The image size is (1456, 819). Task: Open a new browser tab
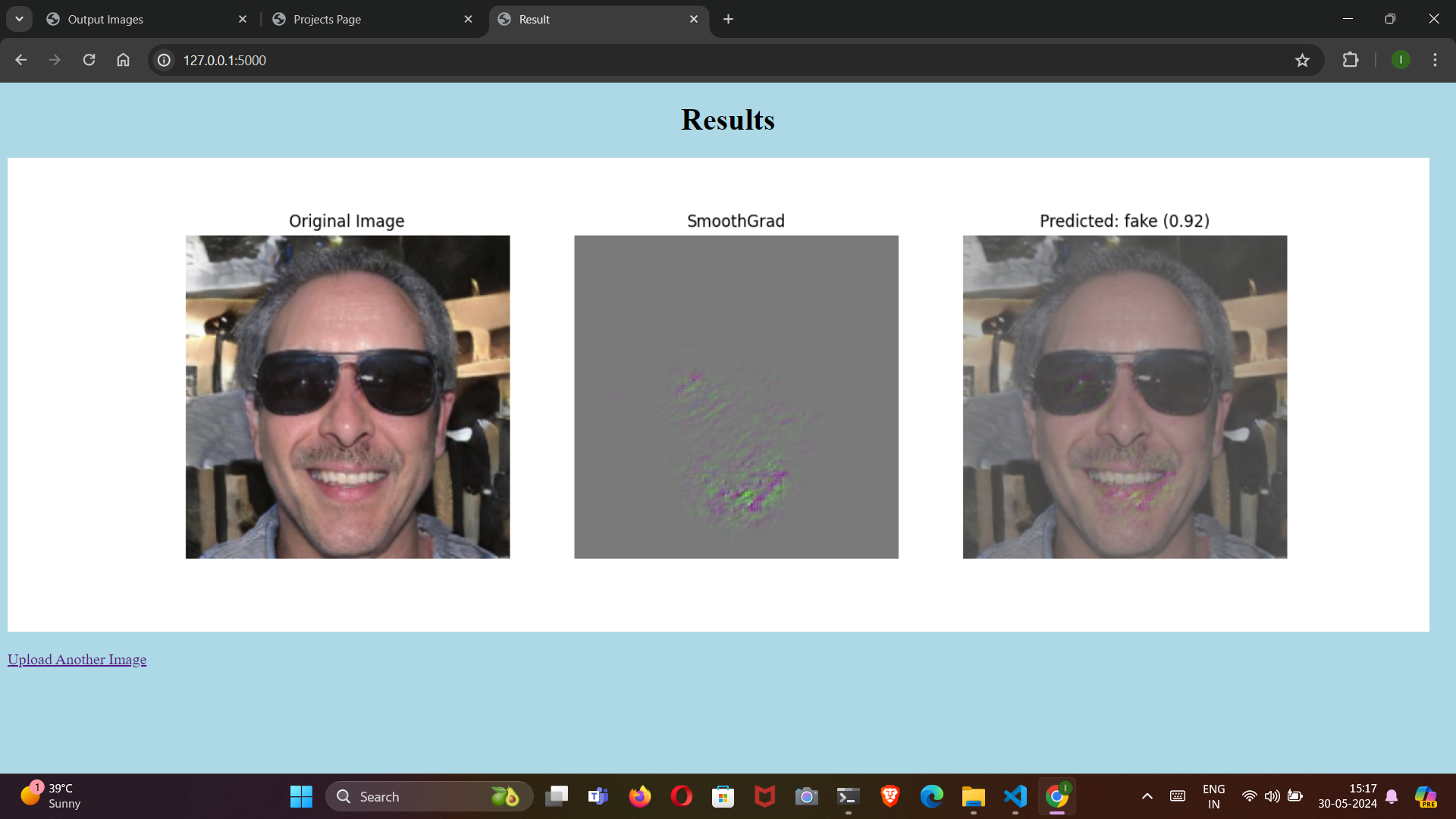[728, 19]
